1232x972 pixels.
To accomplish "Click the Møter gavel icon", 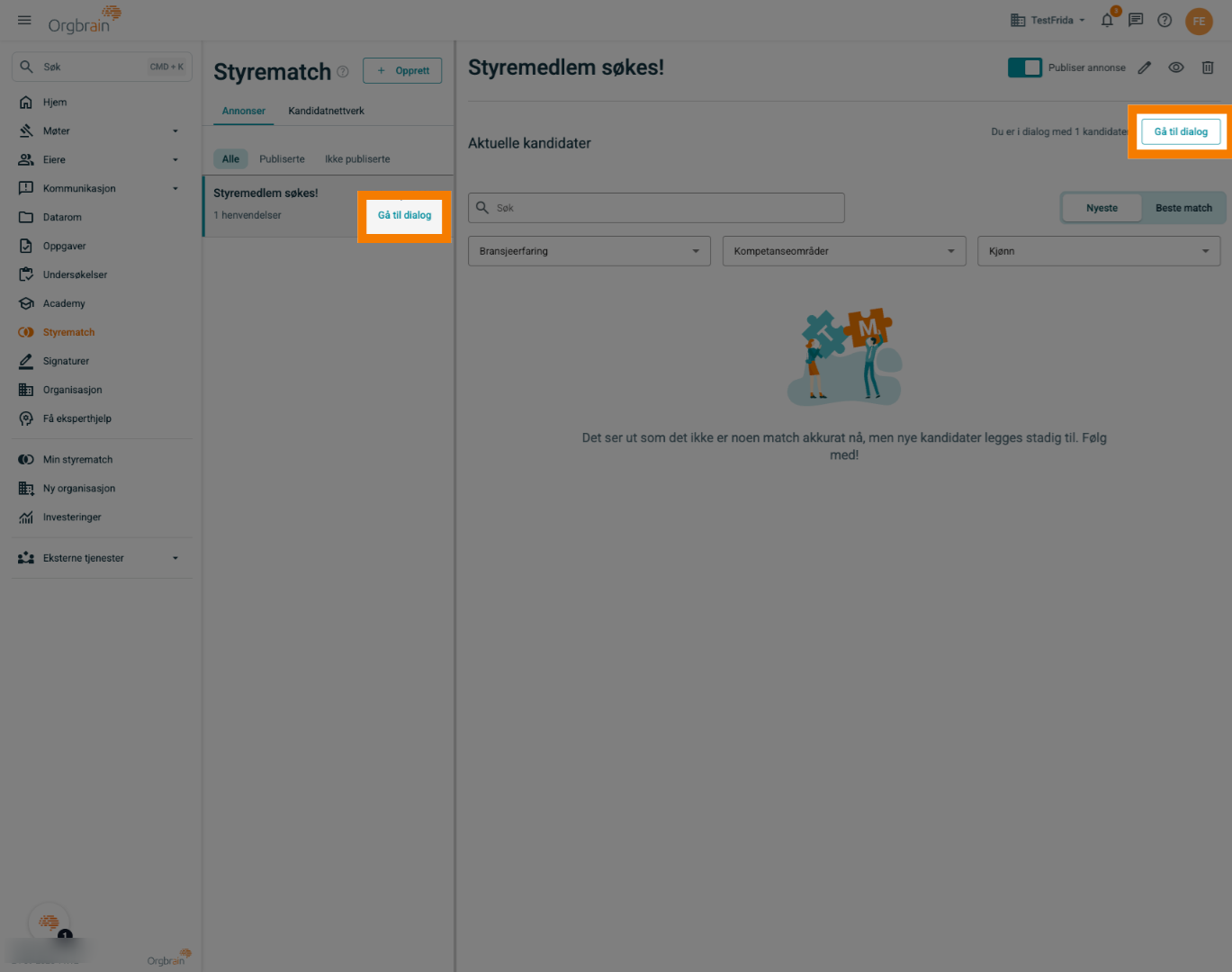I will click(x=26, y=131).
